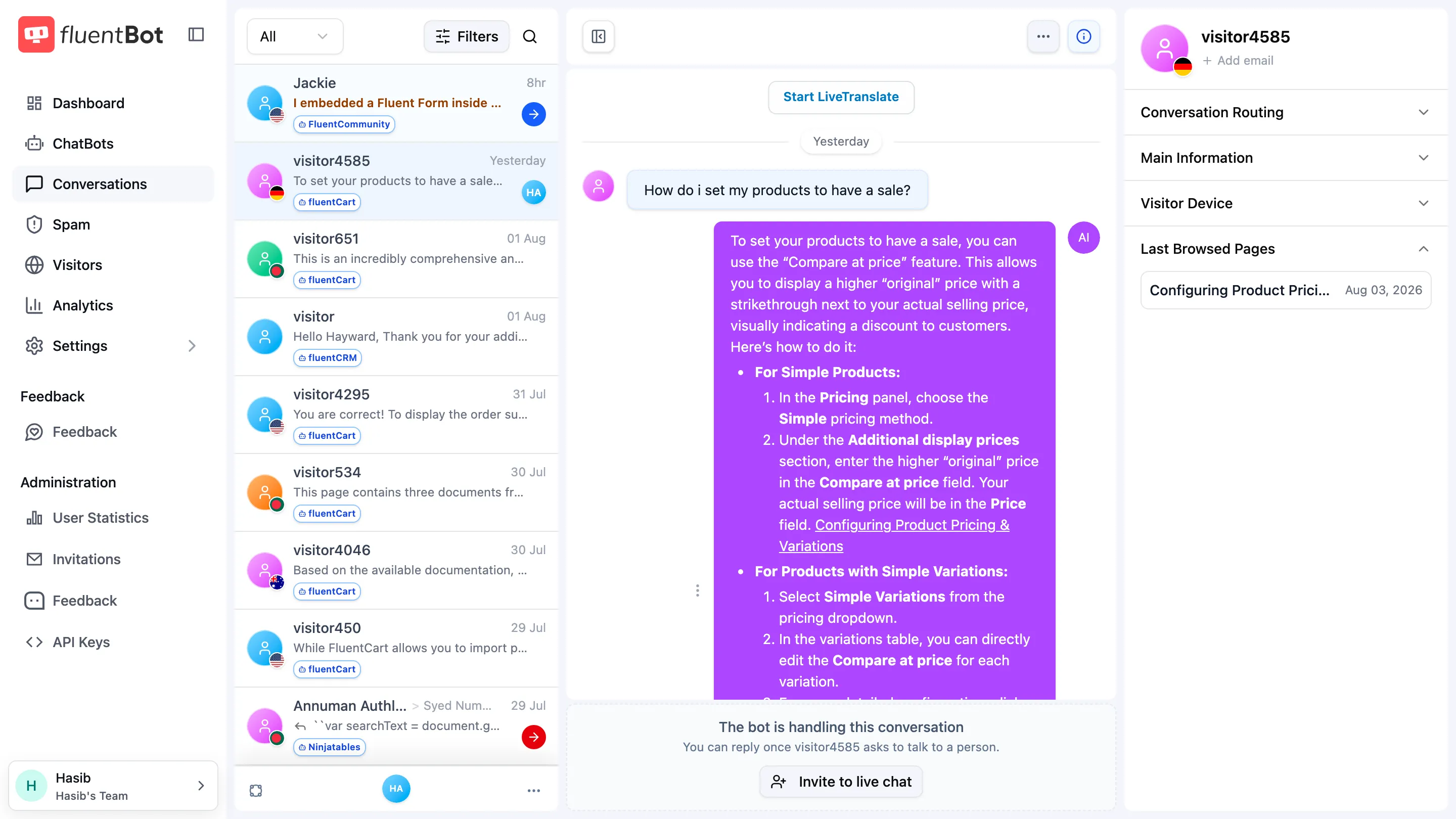Click the Hasib H avatar icon
The height and width of the screenshot is (819, 1456).
(x=32, y=786)
